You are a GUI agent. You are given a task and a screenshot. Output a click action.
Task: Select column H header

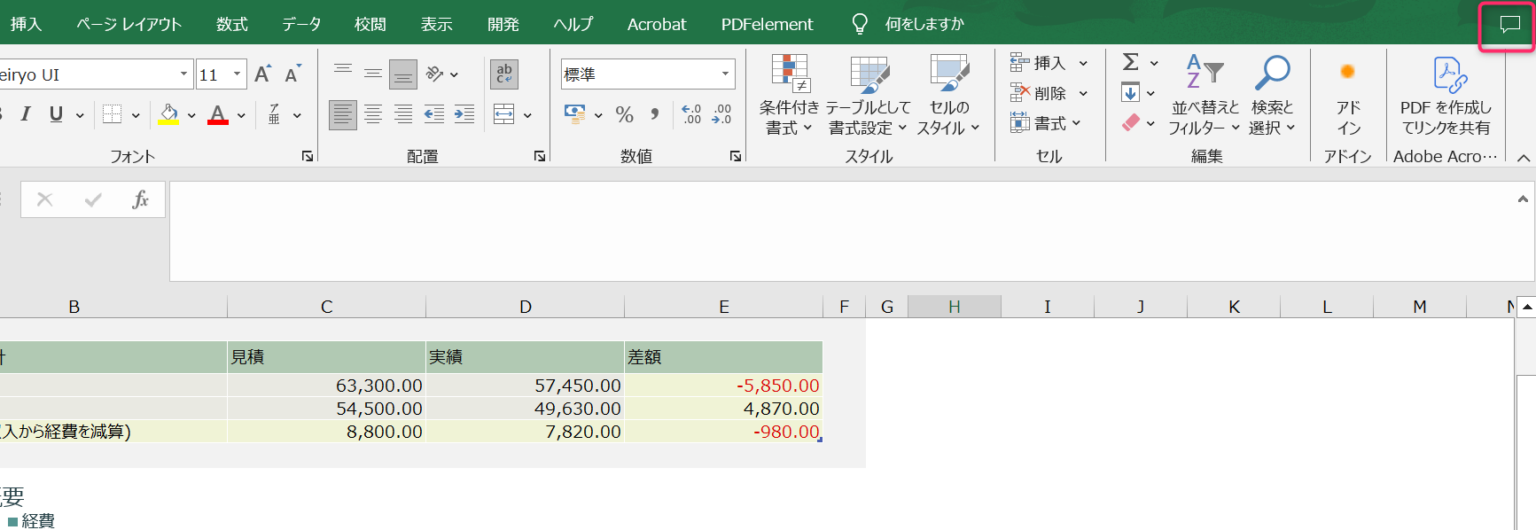tap(954, 307)
